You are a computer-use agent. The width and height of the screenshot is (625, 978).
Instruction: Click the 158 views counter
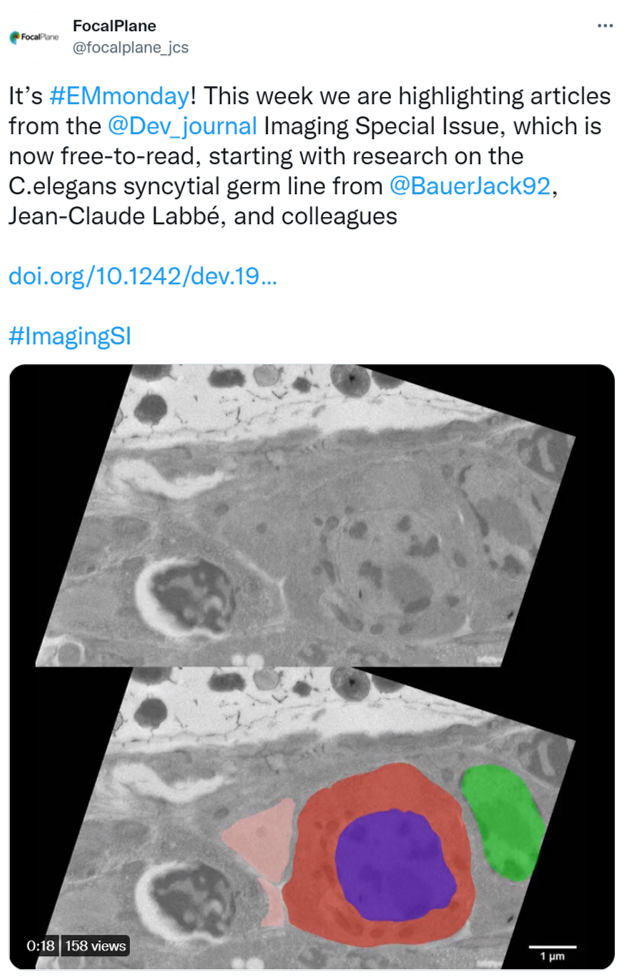pos(95,946)
